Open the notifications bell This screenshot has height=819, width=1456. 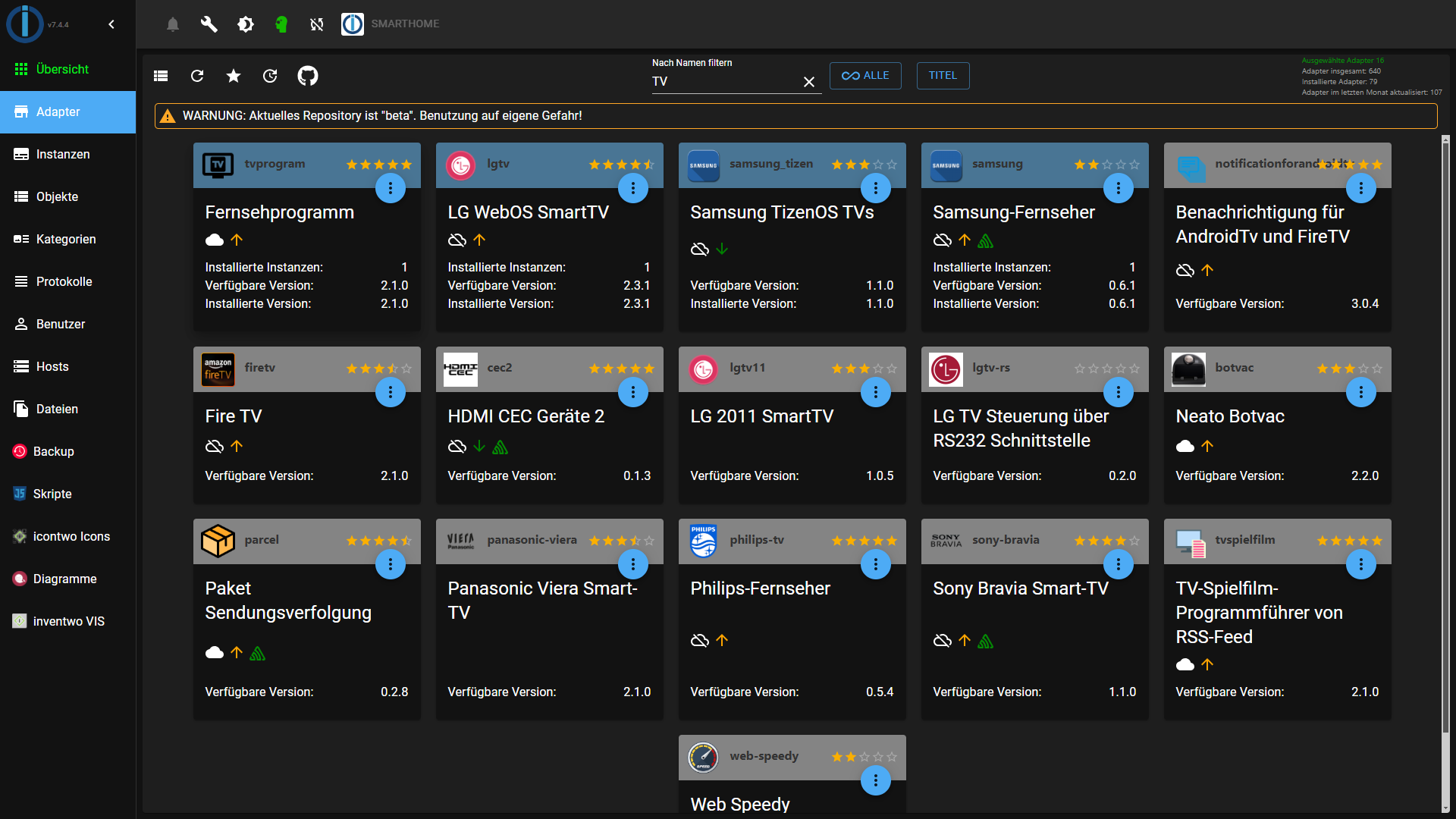tap(173, 24)
